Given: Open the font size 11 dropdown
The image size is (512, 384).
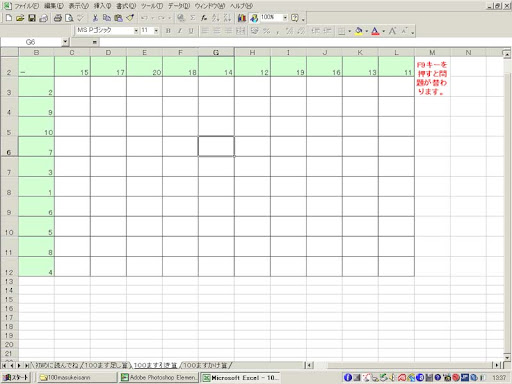Looking at the screenshot, I should 156,31.
